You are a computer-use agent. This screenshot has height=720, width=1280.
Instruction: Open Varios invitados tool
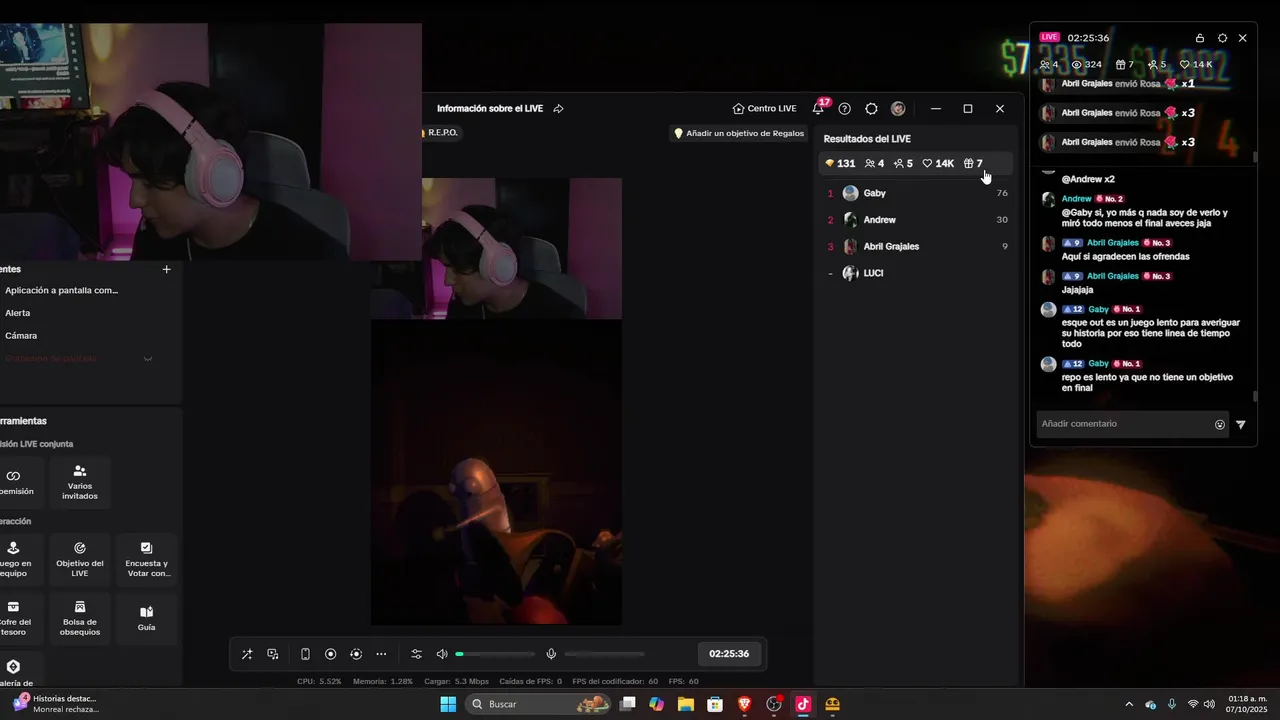80,482
